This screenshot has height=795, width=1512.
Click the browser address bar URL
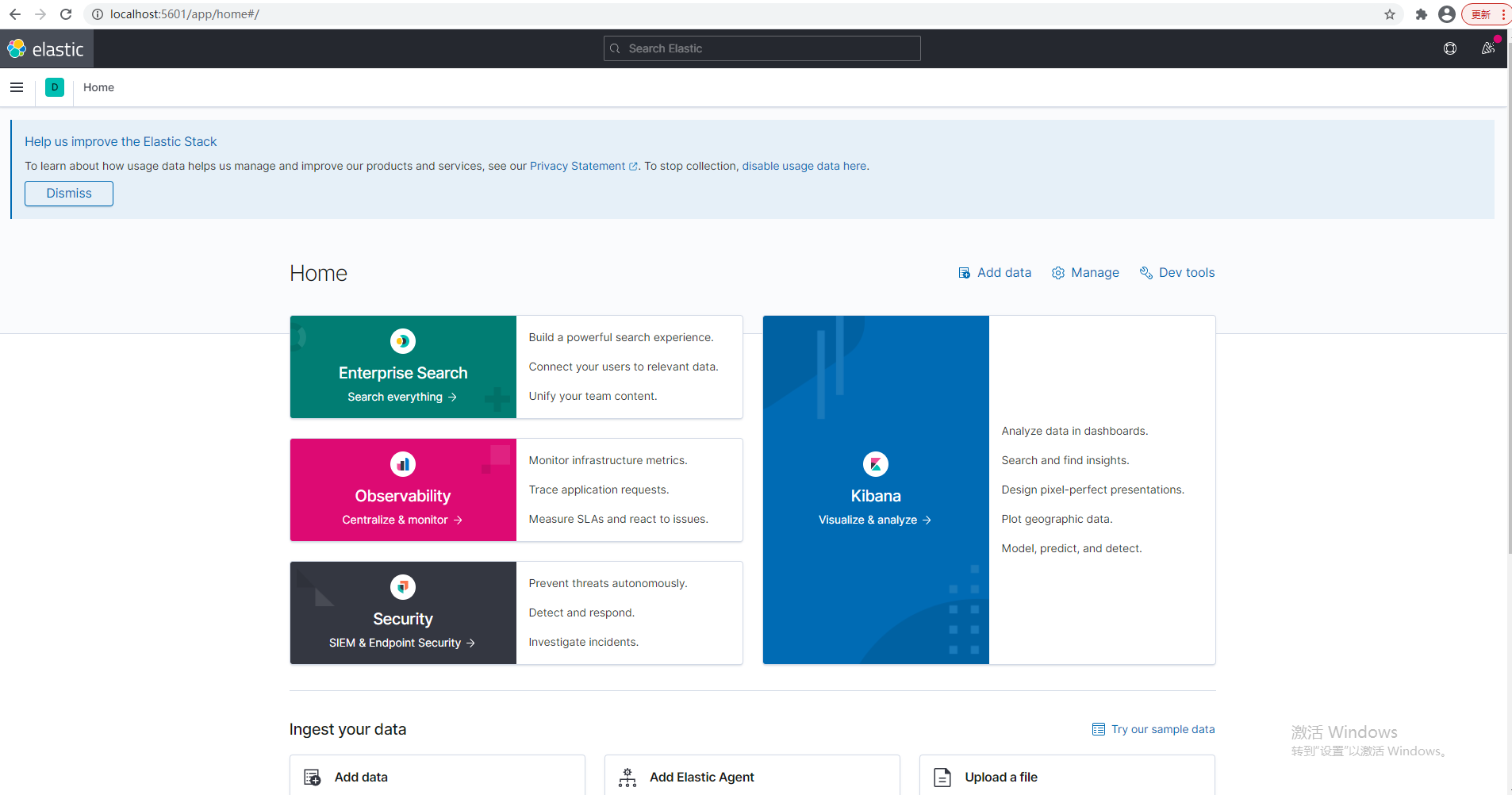pos(185,14)
